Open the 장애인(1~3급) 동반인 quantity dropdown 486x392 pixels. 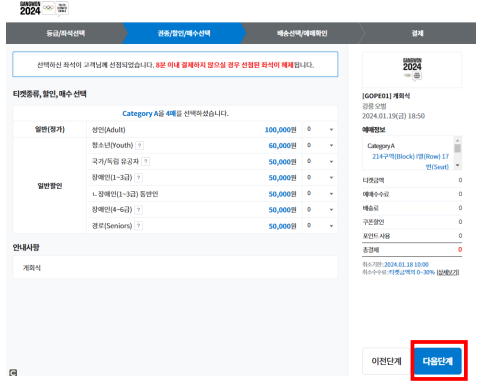tap(320, 194)
